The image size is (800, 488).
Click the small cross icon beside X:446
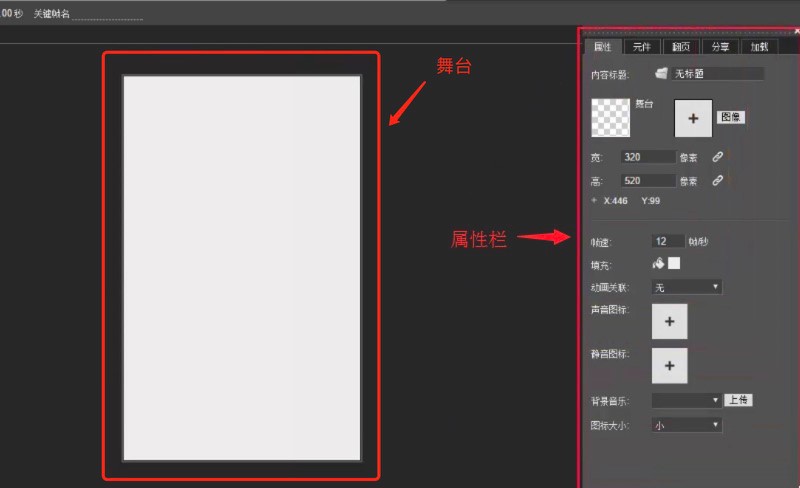pos(594,201)
